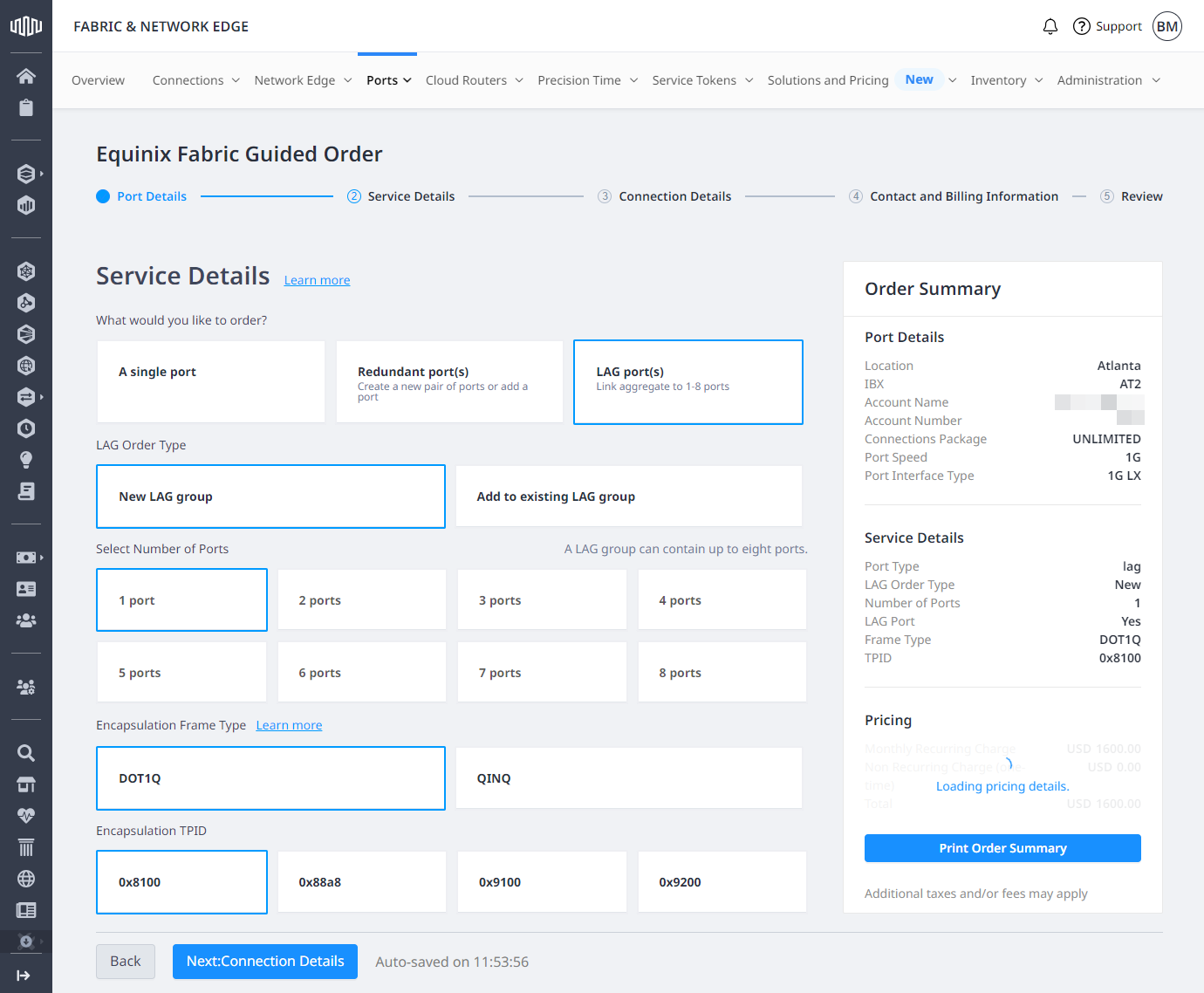Select 8 ports option

[x=722, y=673]
